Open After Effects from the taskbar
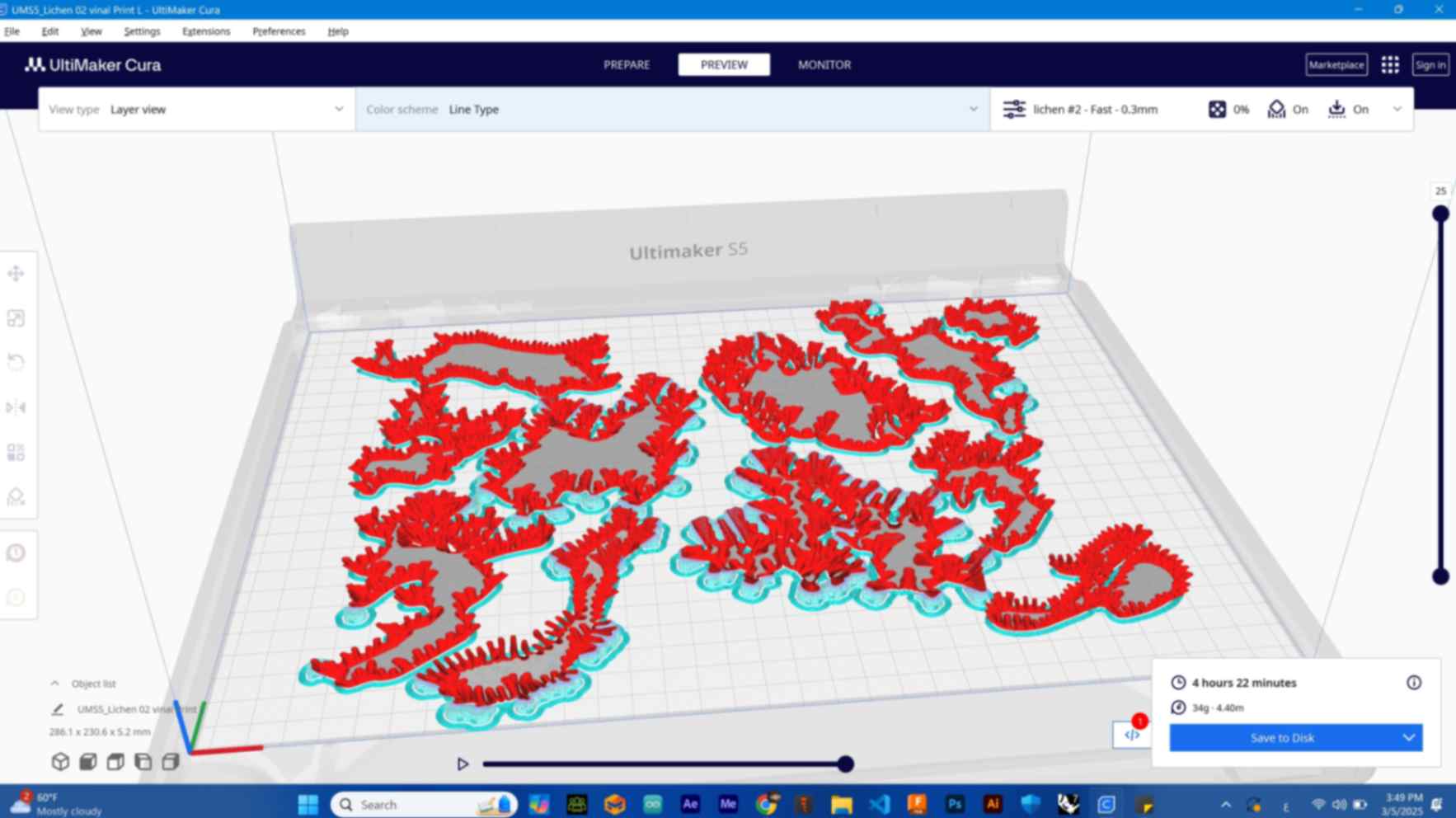 (x=690, y=804)
